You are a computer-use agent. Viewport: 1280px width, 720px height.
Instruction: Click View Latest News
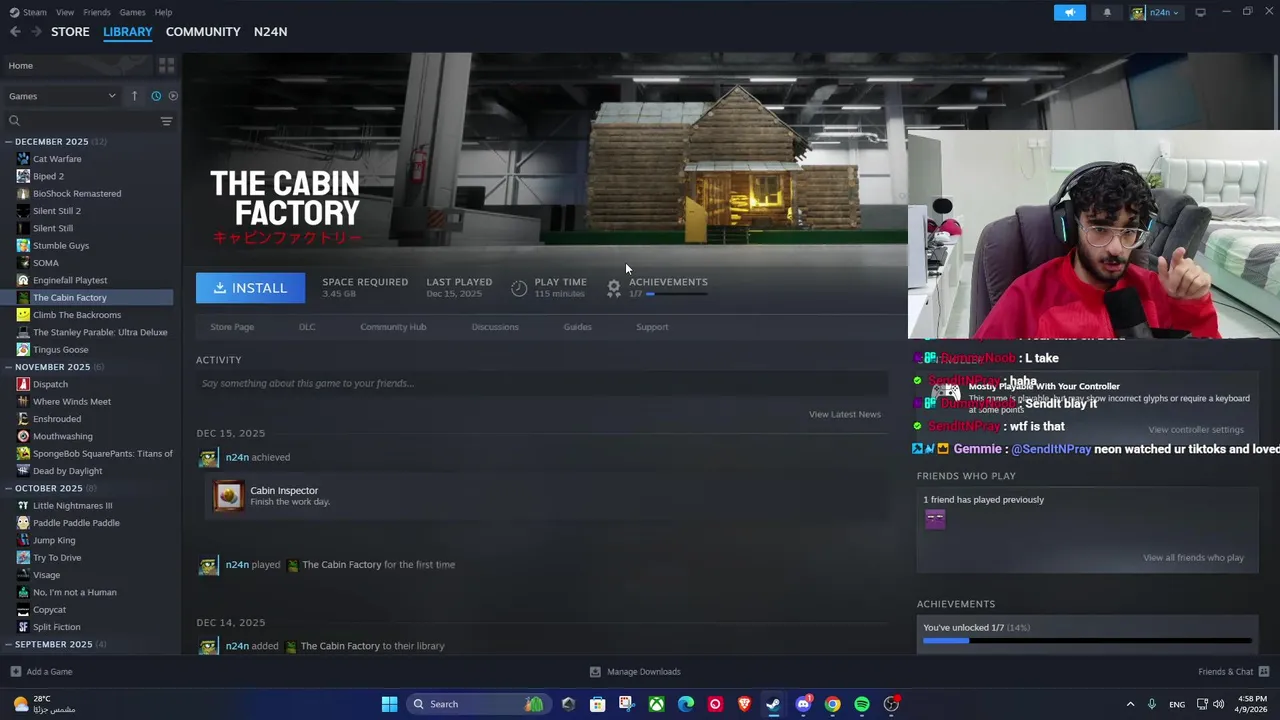[x=845, y=414]
